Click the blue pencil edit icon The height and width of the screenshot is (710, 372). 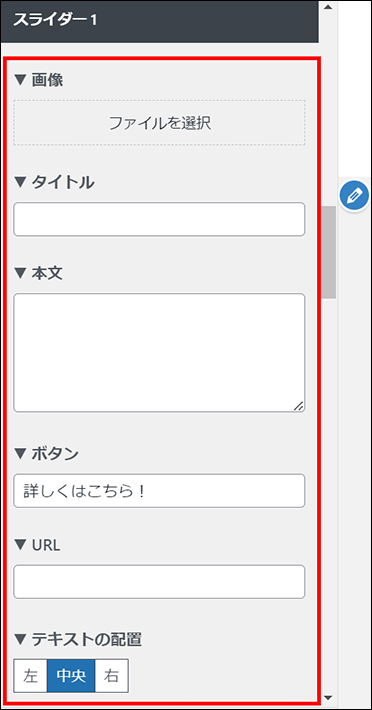(x=354, y=196)
